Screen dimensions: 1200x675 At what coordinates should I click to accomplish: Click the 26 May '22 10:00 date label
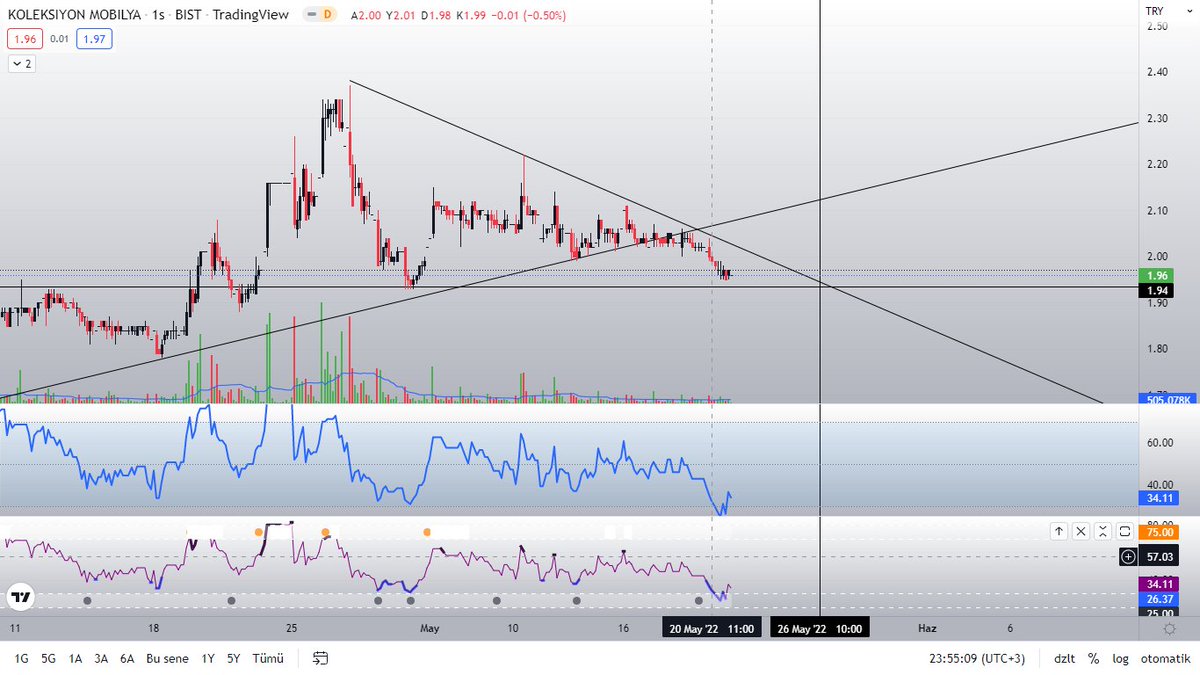[820, 629]
